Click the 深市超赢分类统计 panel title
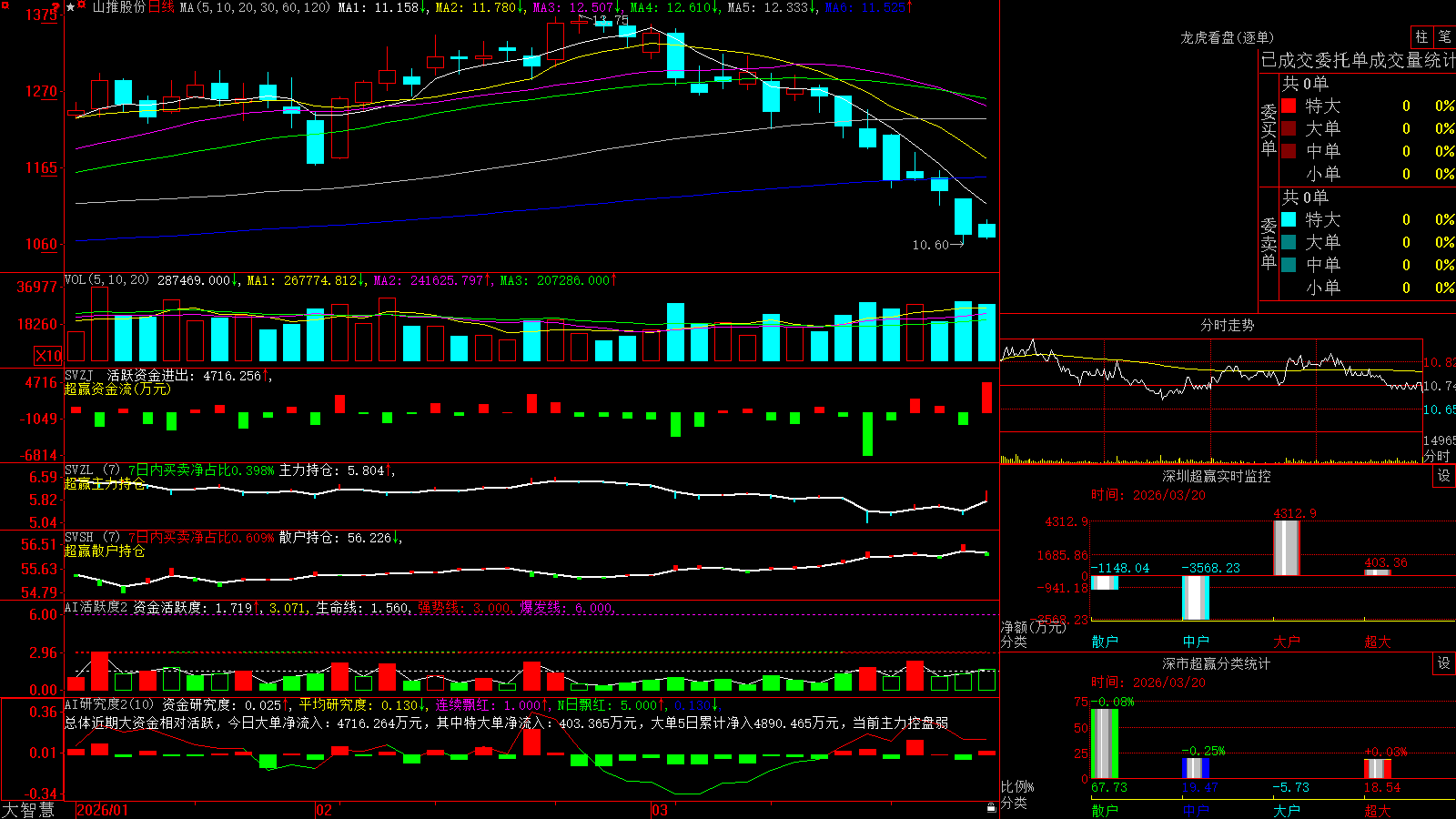1456x819 pixels. 1216,663
